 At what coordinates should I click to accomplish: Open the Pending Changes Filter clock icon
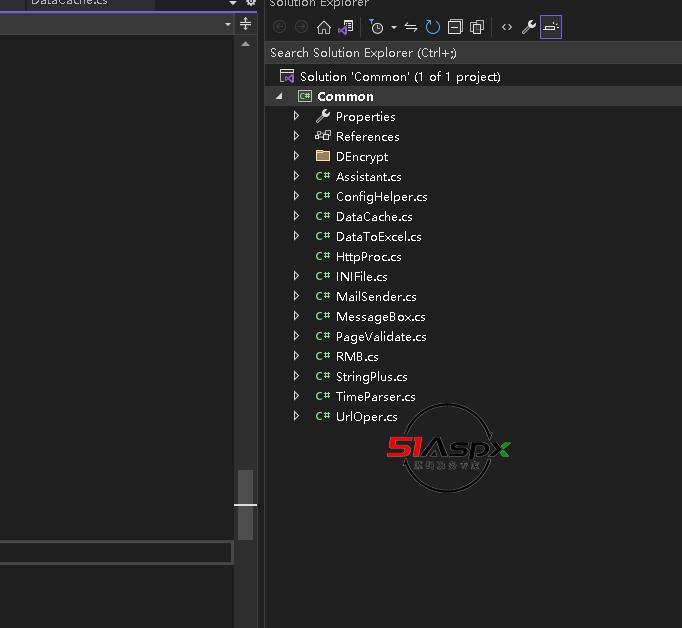tap(376, 27)
